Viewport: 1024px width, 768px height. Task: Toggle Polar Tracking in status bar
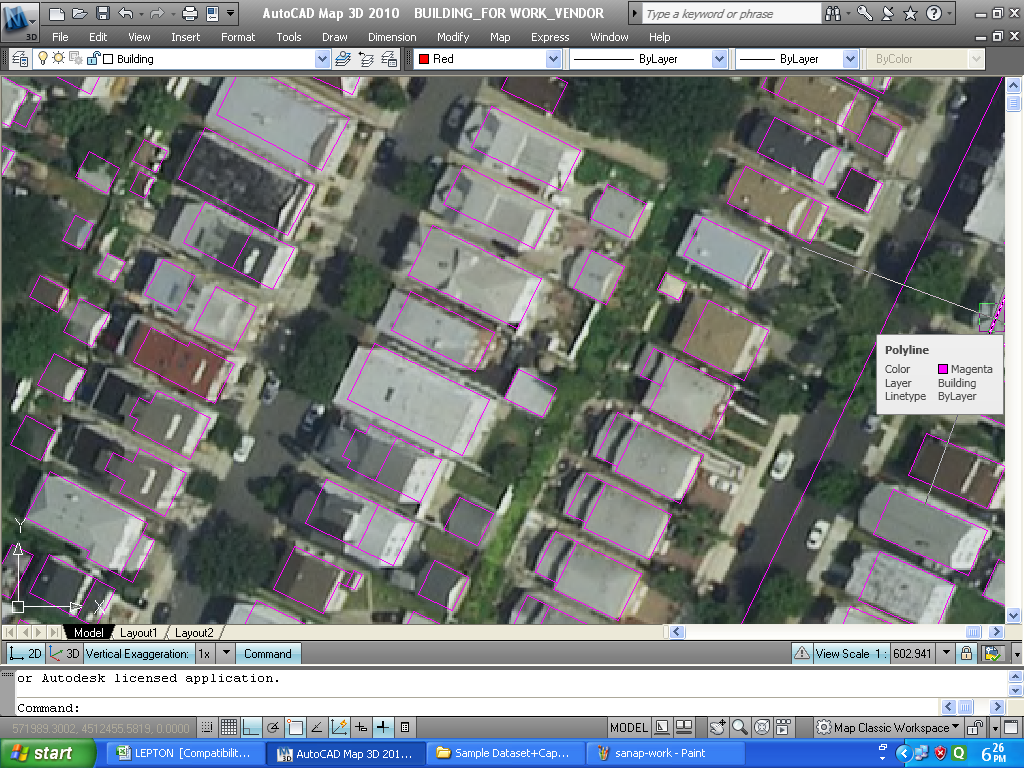(273, 727)
